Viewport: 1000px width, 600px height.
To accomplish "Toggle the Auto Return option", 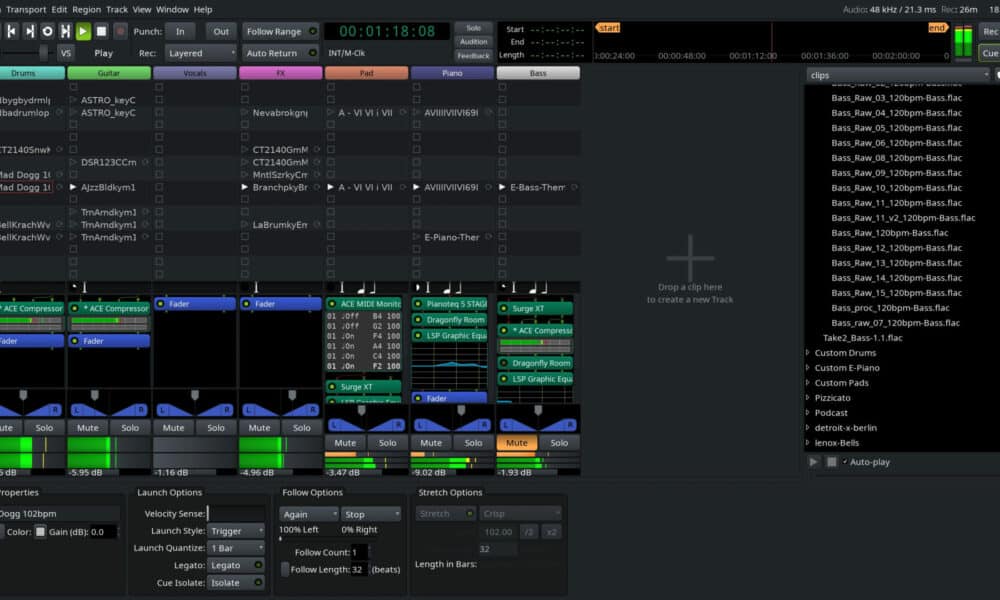I will (280, 53).
